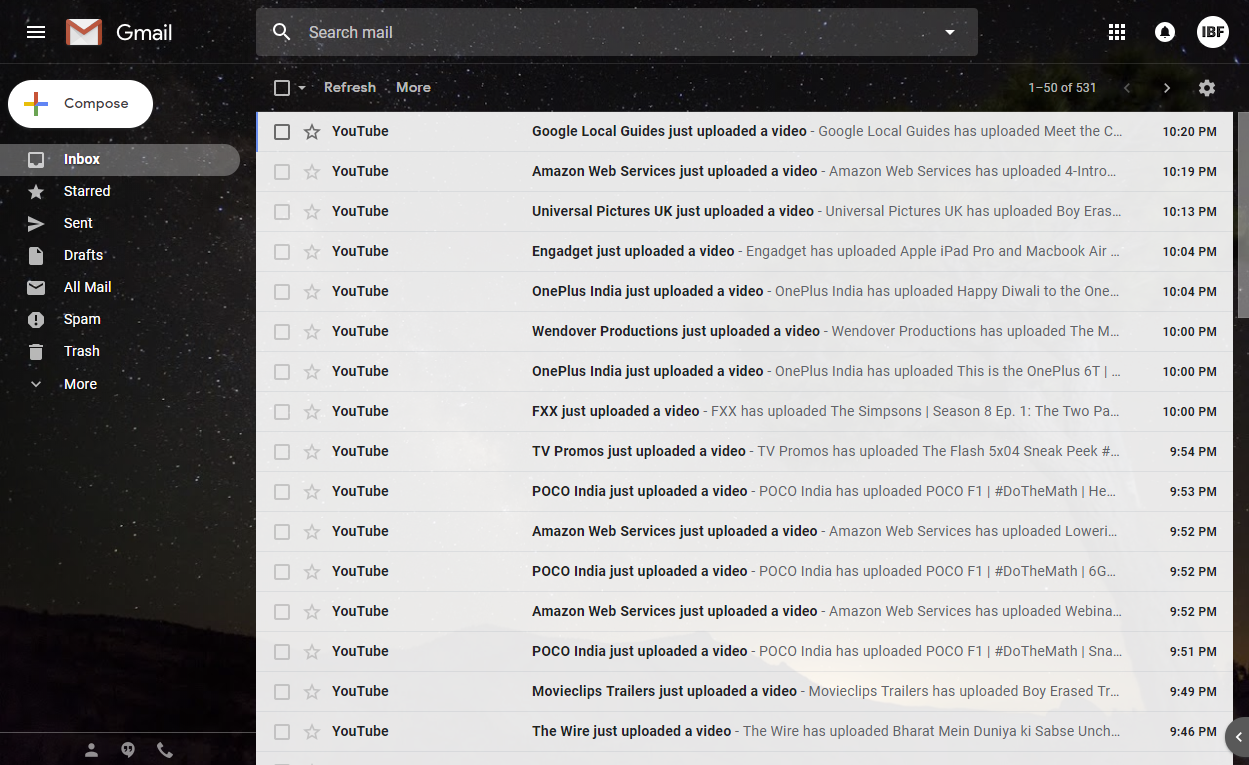Viewport: 1249px width, 765px height.
Task: Select the Google Local Guides email checkbox
Action: coord(282,131)
